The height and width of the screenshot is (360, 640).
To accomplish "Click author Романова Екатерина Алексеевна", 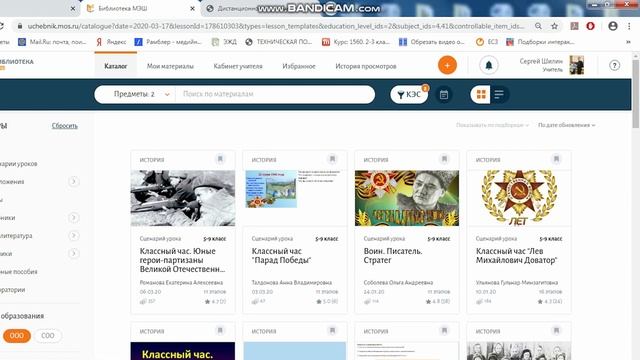I will pos(181,282).
